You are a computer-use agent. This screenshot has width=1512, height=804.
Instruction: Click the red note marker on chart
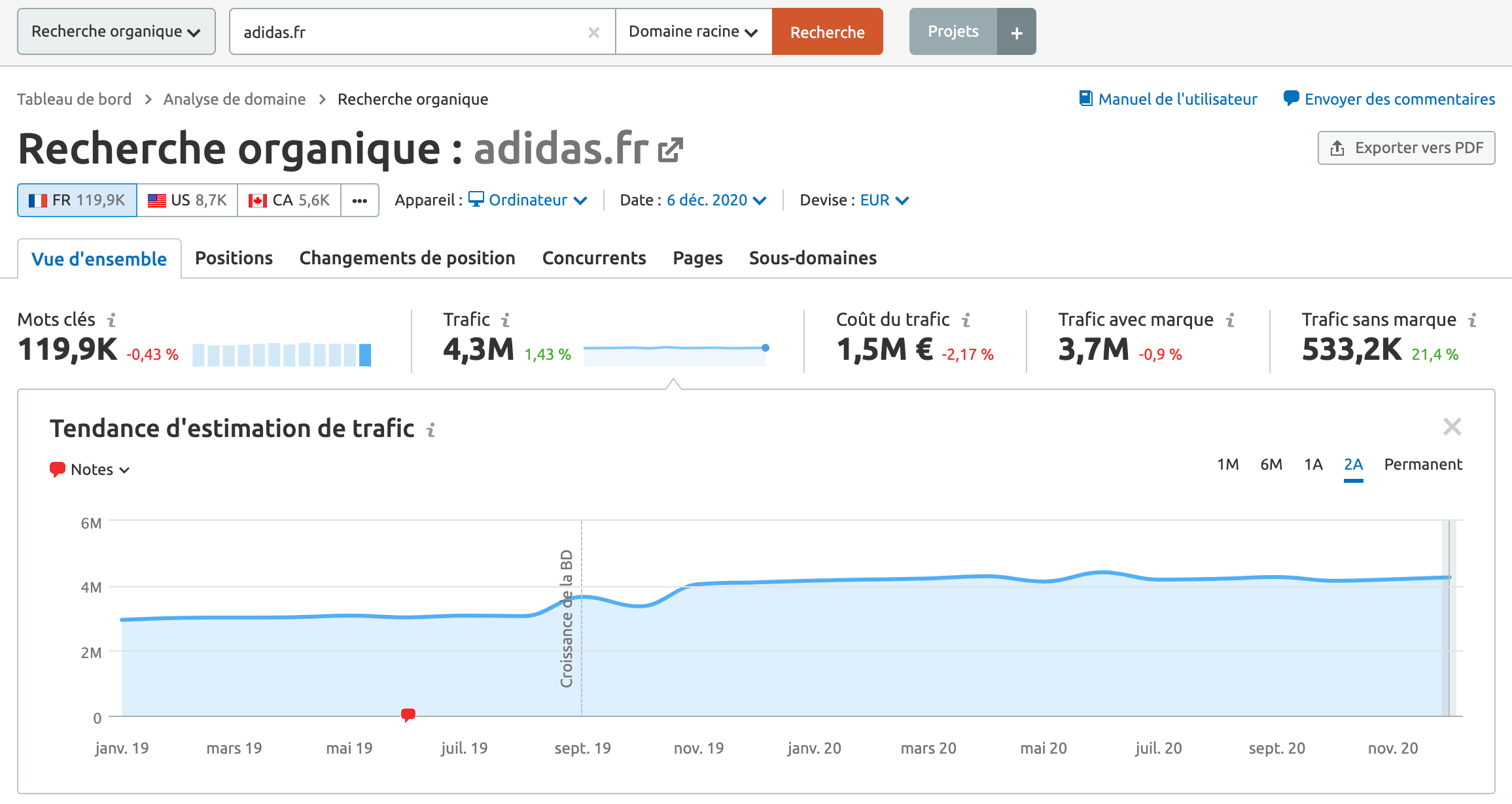[408, 714]
